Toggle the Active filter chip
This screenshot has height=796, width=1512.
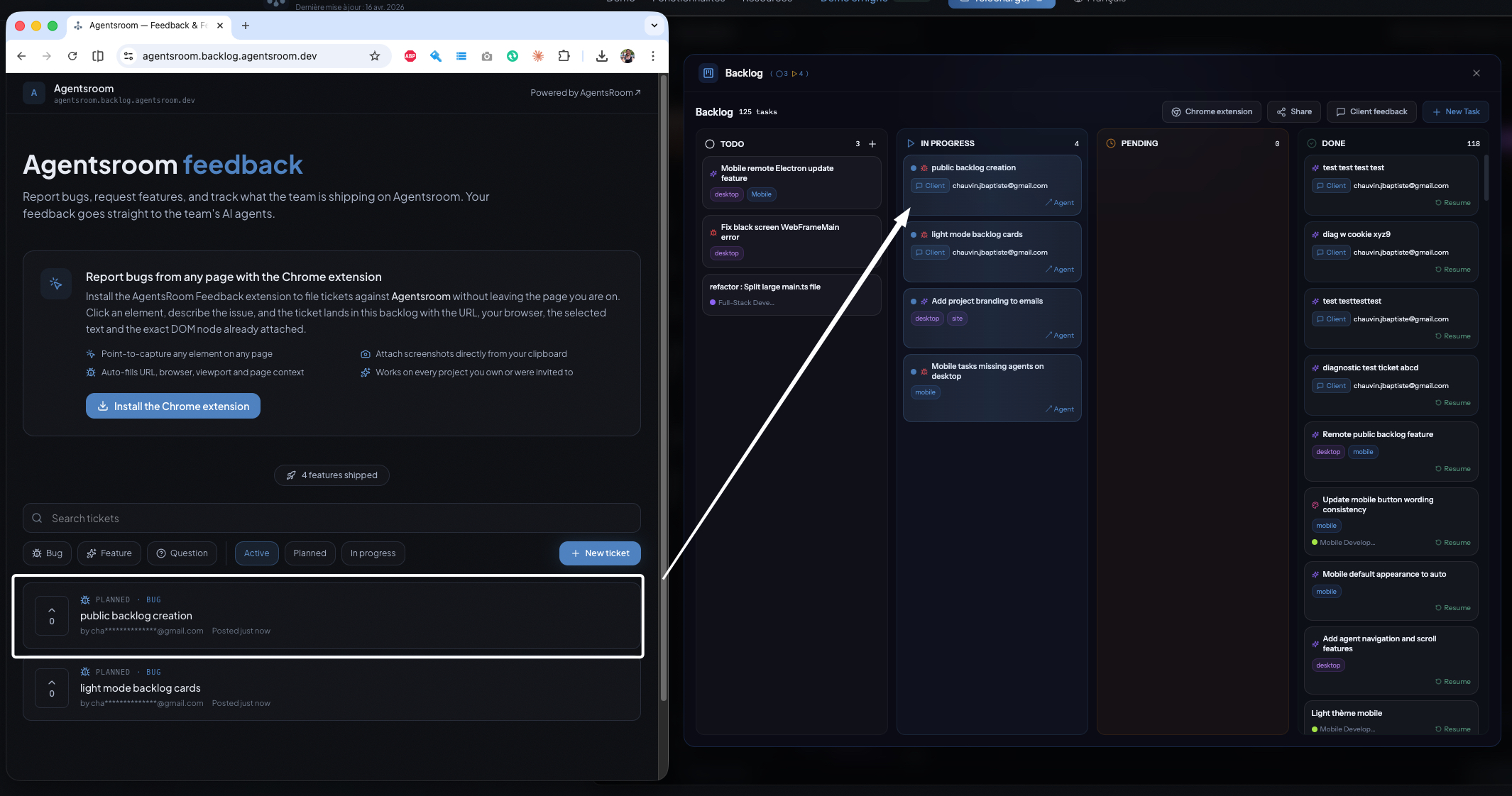pyautogui.click(x=256, y=553)
